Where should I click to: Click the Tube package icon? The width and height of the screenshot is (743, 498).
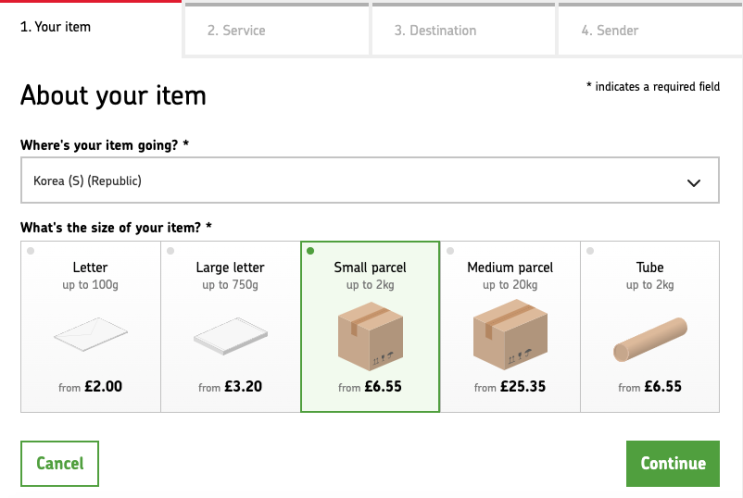650,340
